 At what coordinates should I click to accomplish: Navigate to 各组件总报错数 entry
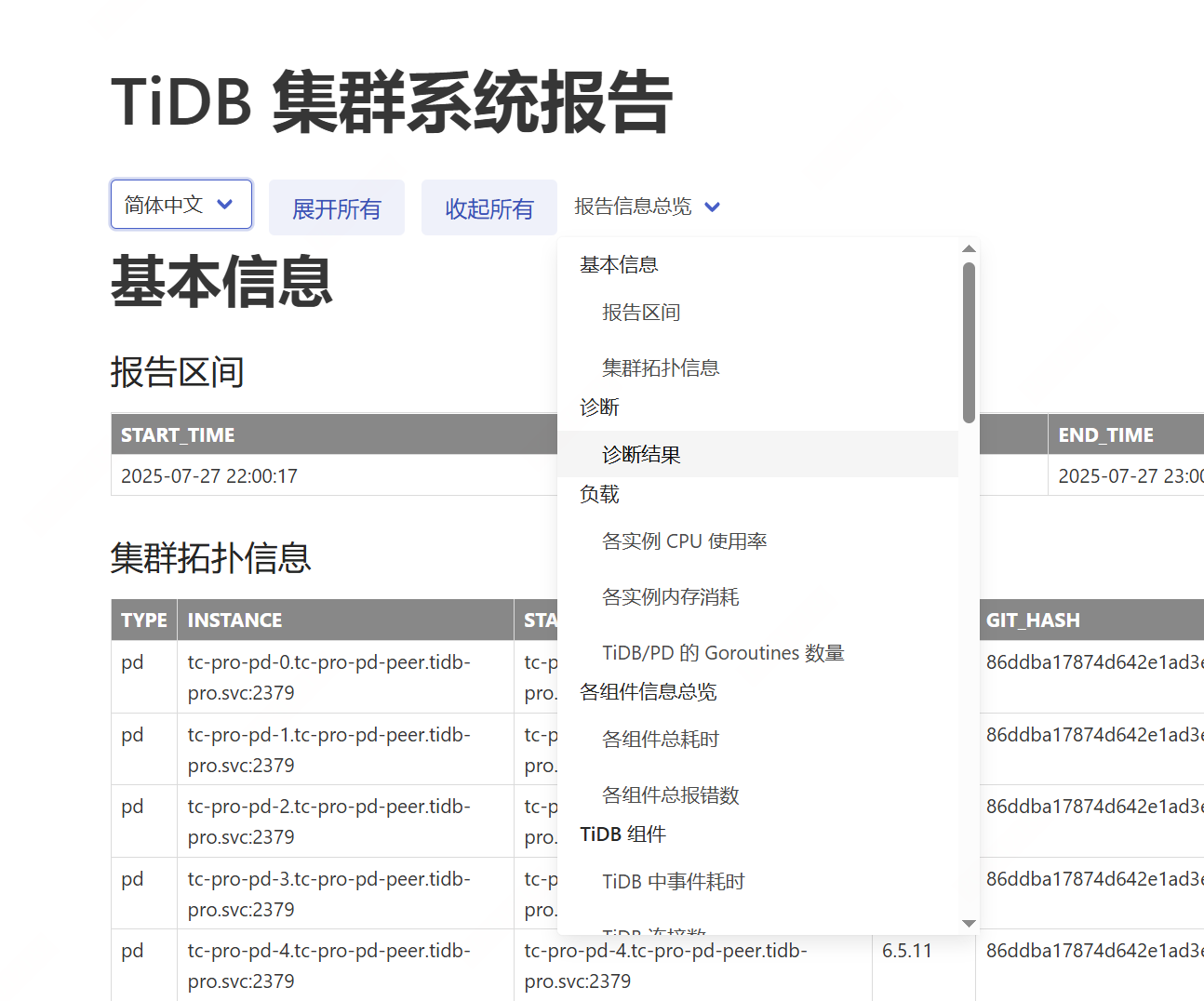pyautogui.click(x=670, y=795)
